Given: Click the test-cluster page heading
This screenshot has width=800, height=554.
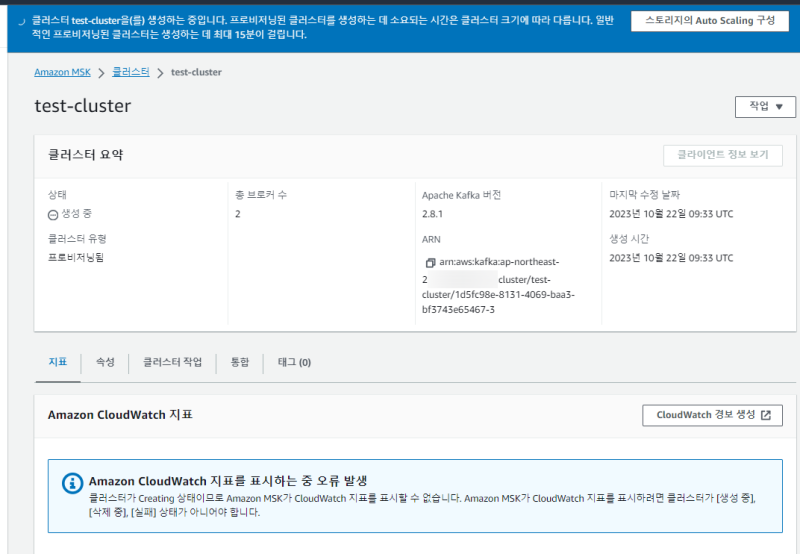Looking at the screenshot, I should click(x=83, y=106).
